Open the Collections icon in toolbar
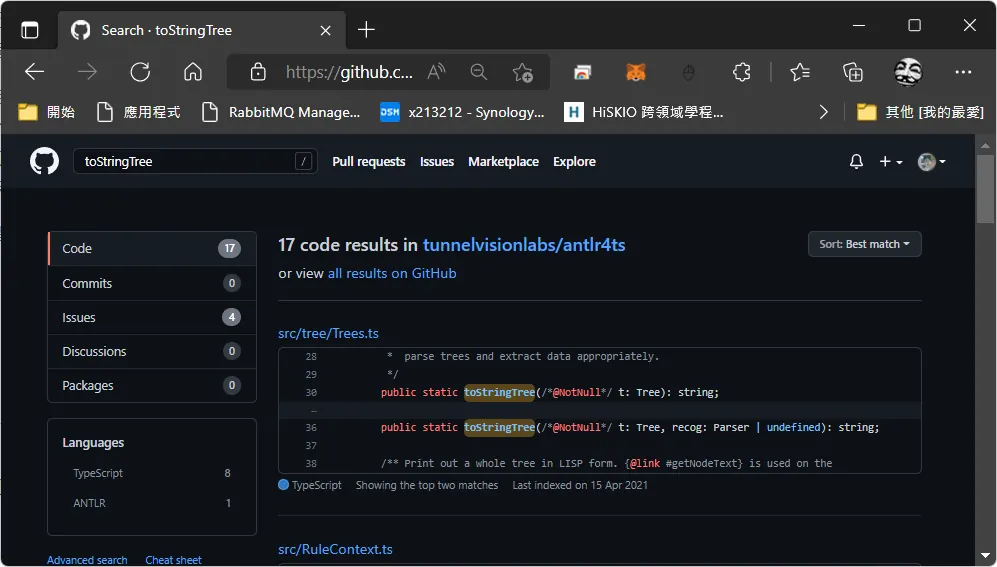 853,72
